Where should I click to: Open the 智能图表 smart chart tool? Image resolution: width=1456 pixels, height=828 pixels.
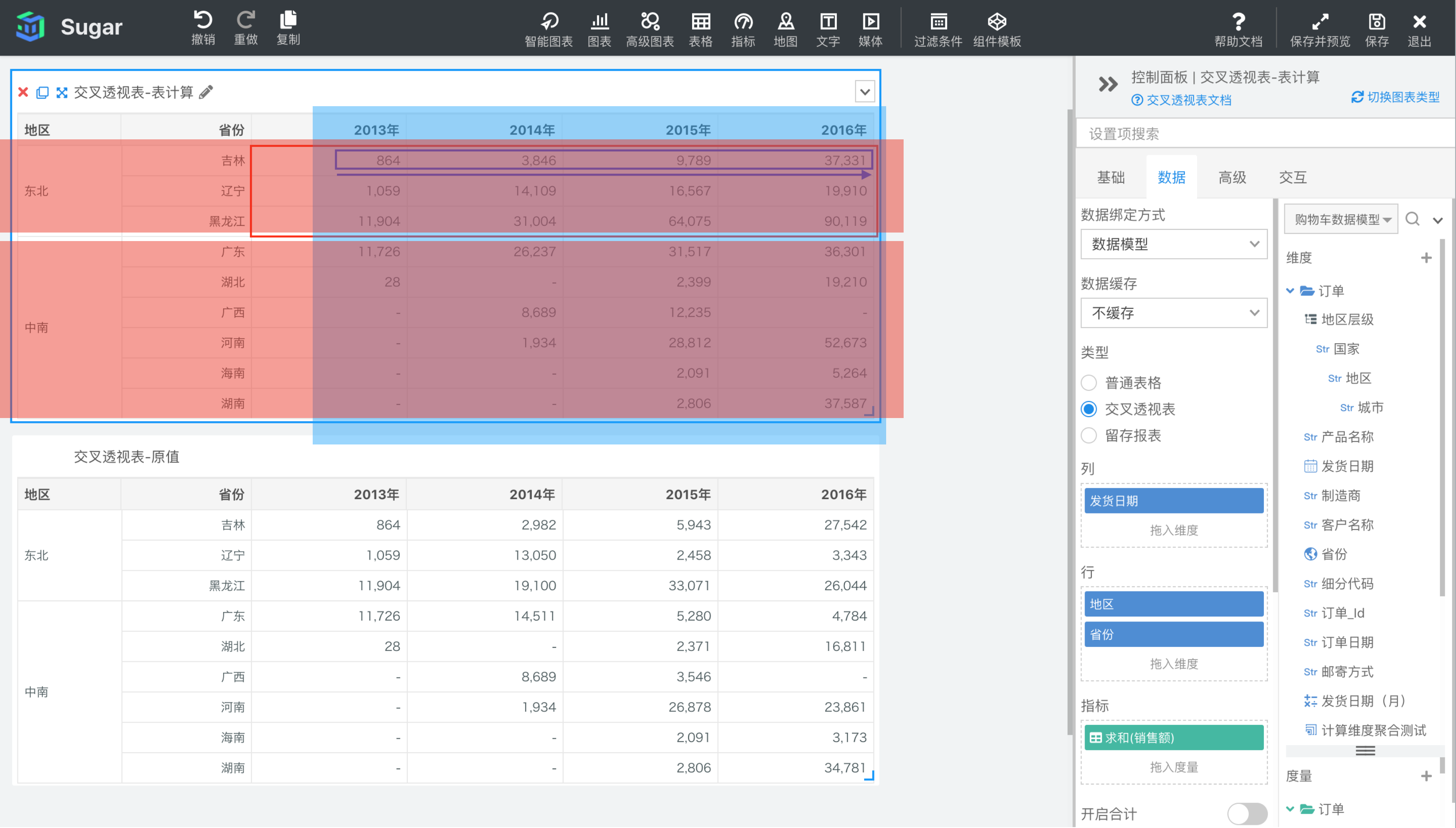click(549, 30)
